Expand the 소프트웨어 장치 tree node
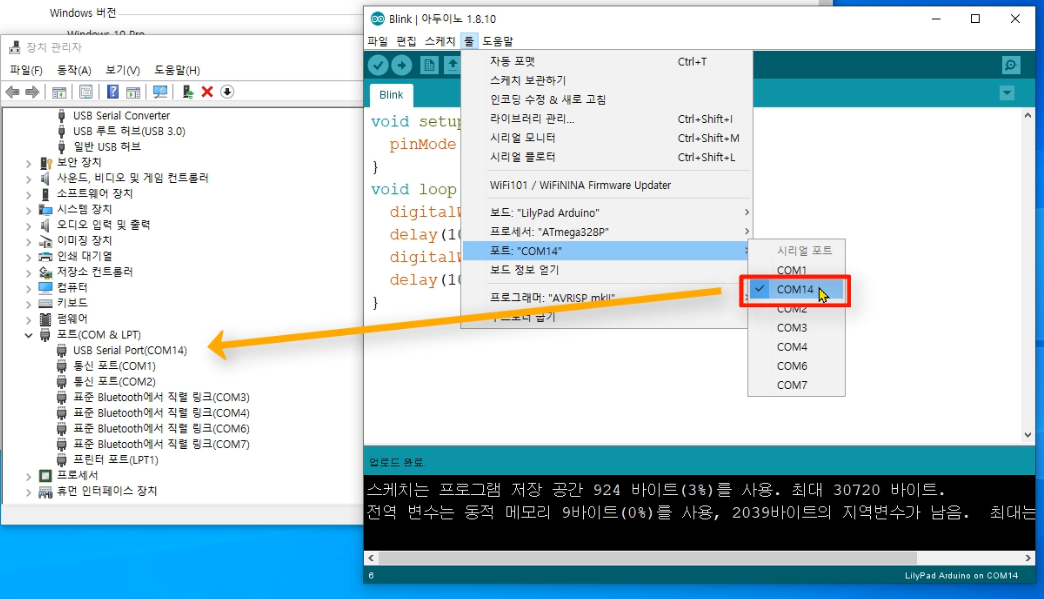This screenshot has width=1044, height=599. pyautogui.click(x=29, y=194)
